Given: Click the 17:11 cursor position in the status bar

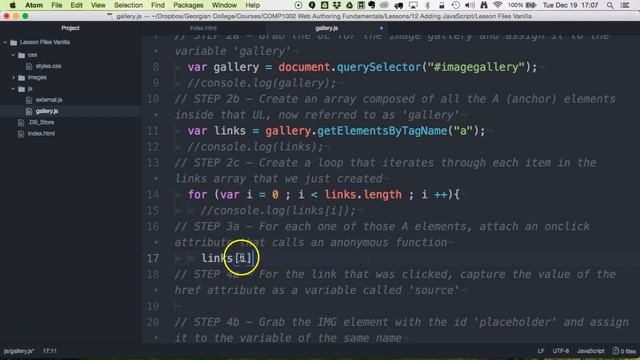Looking at the screenshot, I should coord(50,351).
